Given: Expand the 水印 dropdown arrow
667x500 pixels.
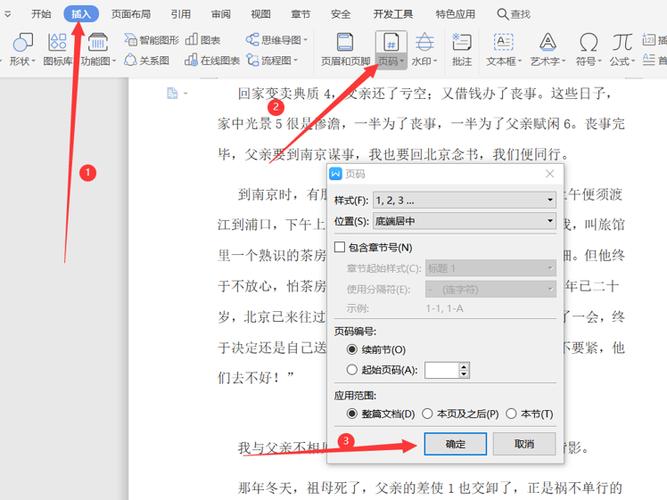Looking at the screenshot, I should (435, 62).
